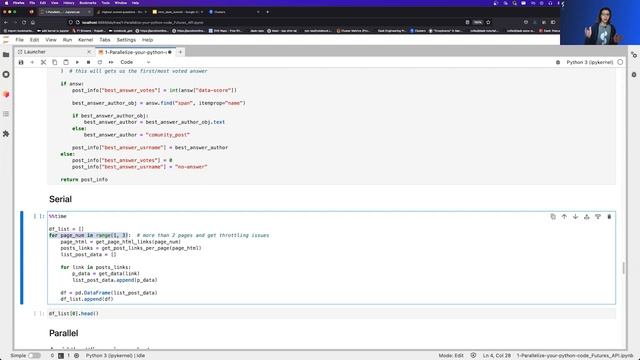640x360 pixels.
Task: Insert a cell above the active cell
Action: click(x=587, y=217)
